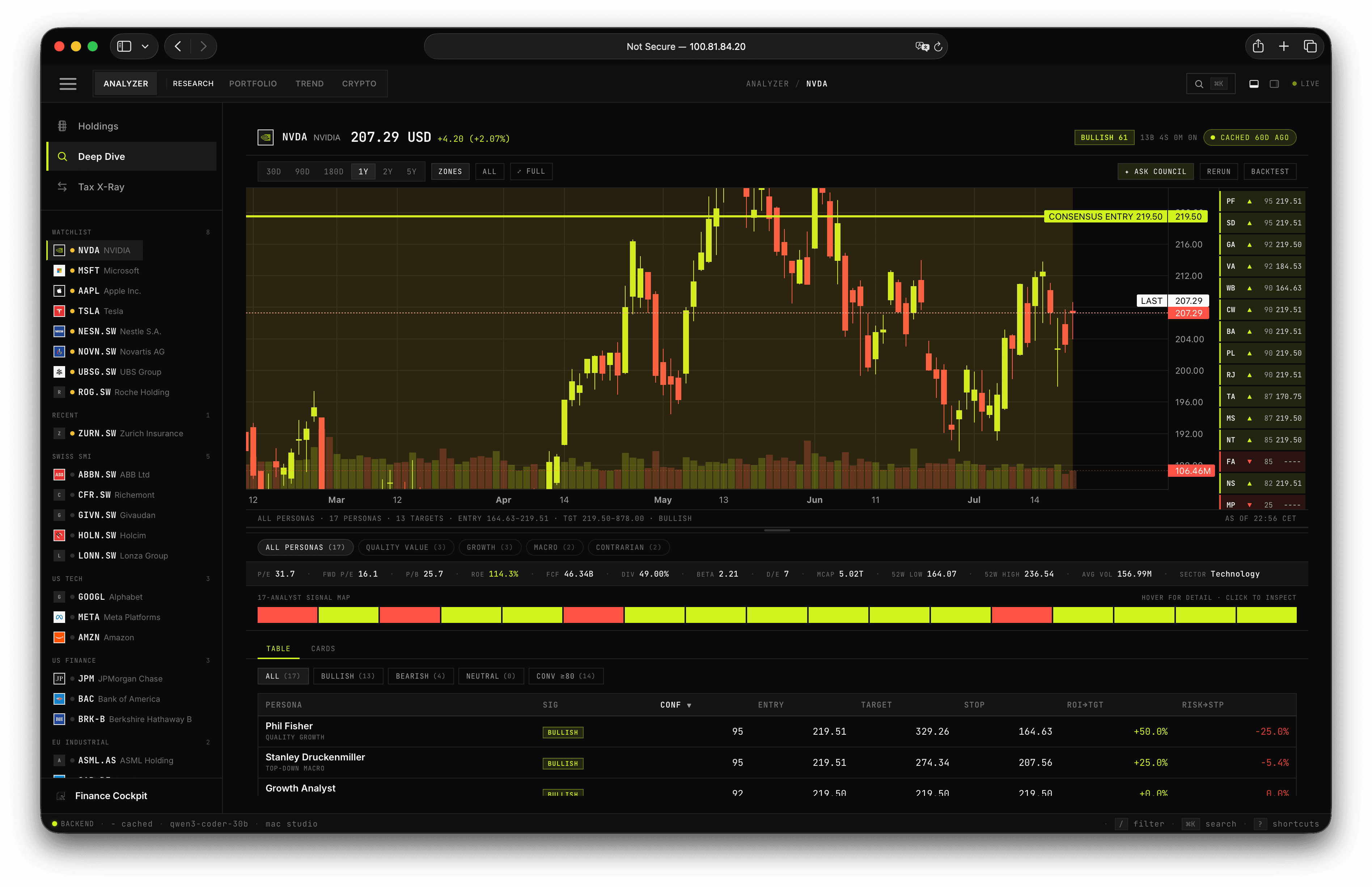Filter table to Bearish (4)

[x=420, y=676]
